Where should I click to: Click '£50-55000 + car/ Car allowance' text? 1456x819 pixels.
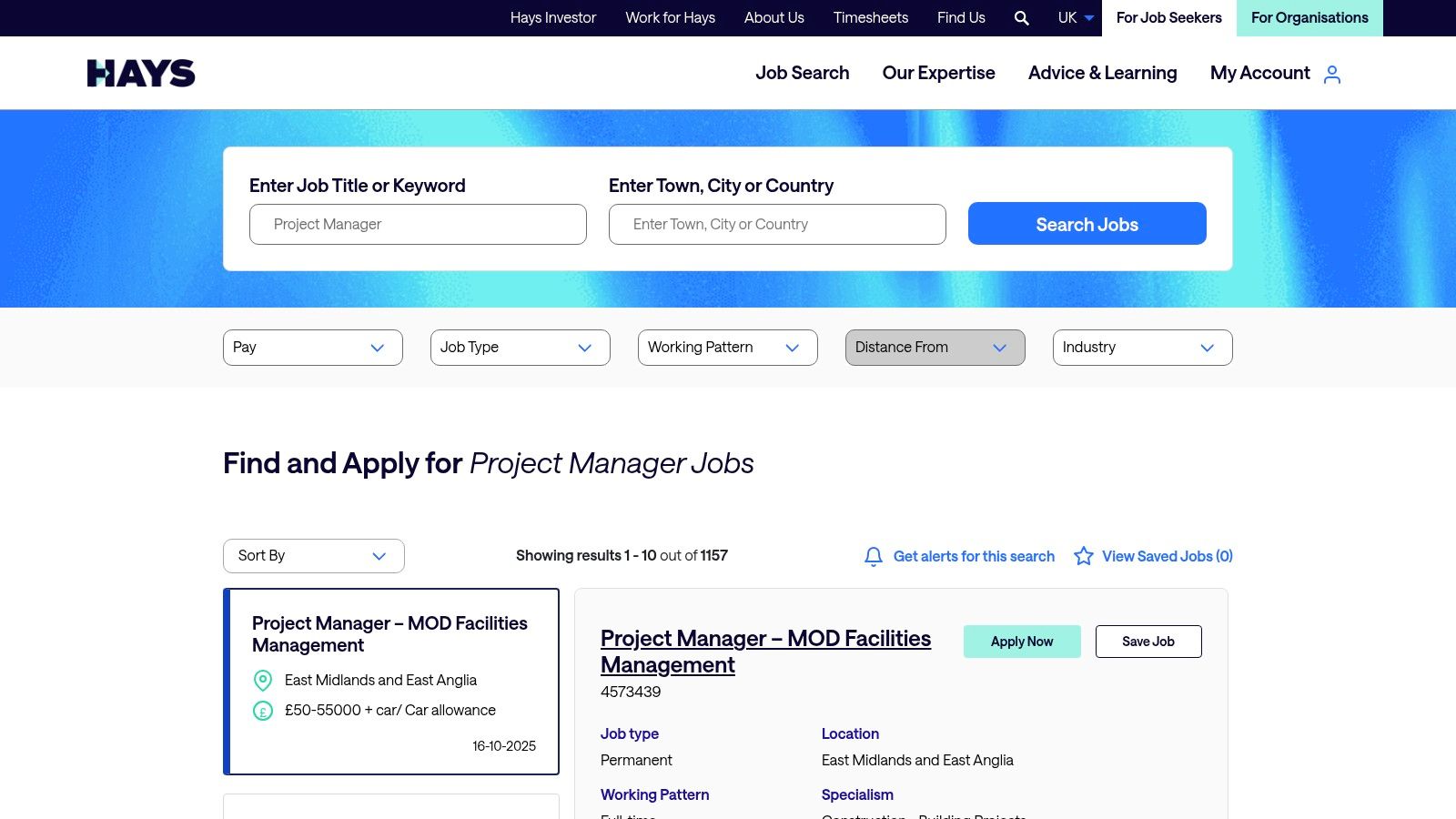pyautogui.click(x=390, y=711)
